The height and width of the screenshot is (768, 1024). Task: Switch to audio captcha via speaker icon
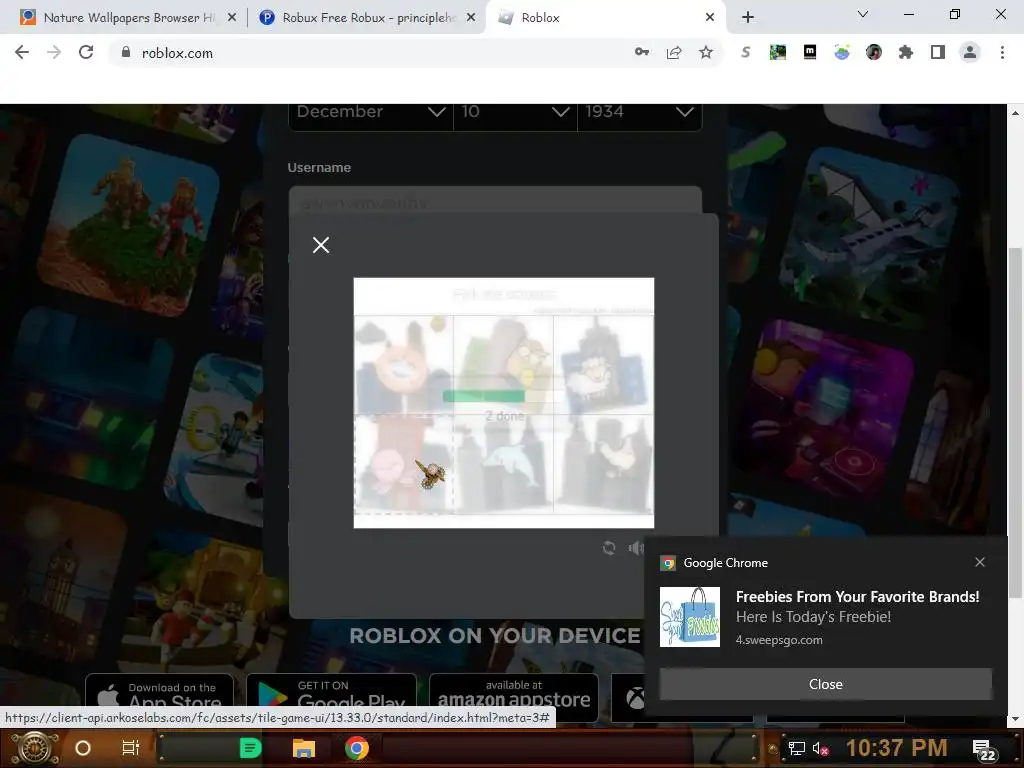635,548
